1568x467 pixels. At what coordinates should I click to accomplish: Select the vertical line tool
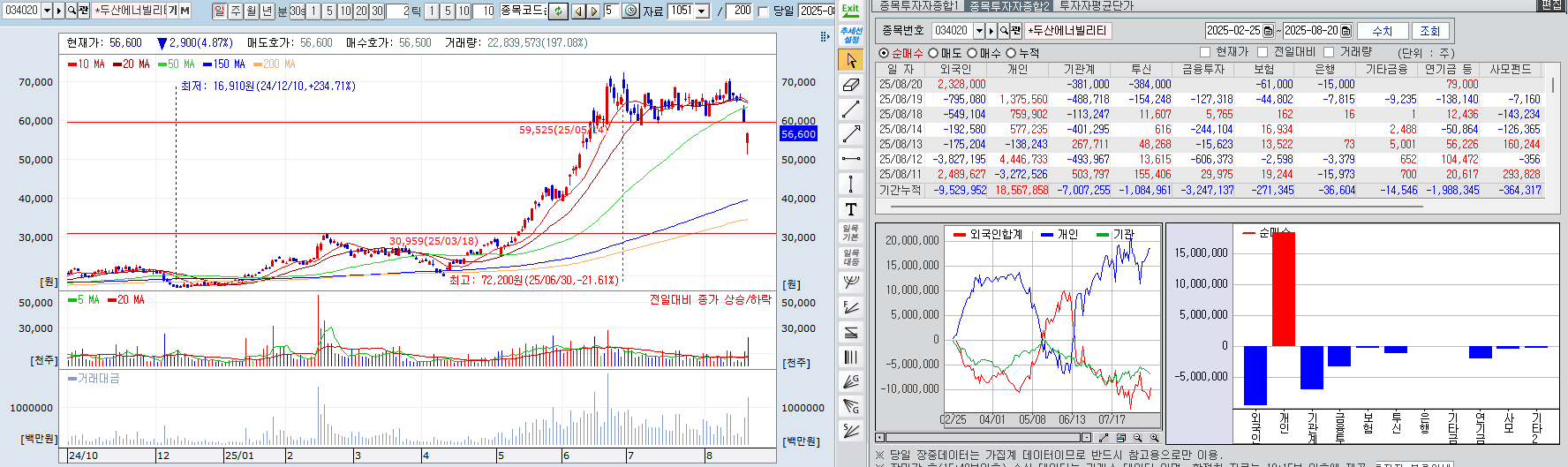pos(850,184)
